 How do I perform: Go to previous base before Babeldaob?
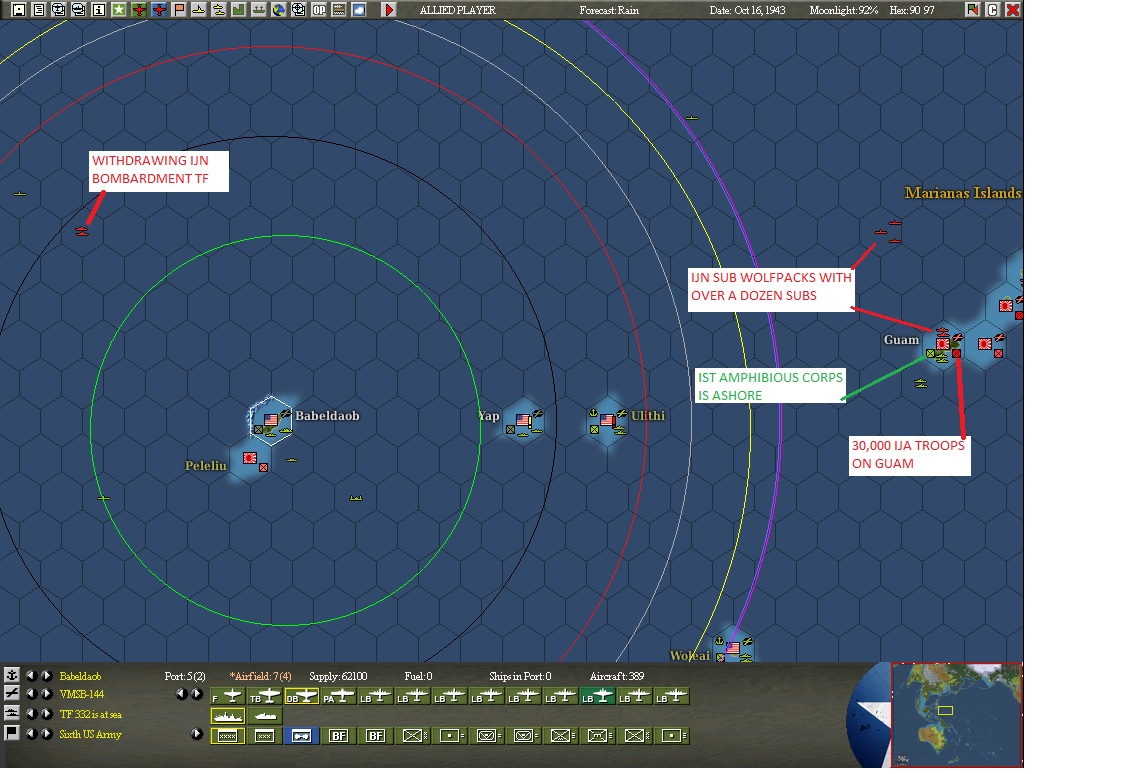pos(31,675)
